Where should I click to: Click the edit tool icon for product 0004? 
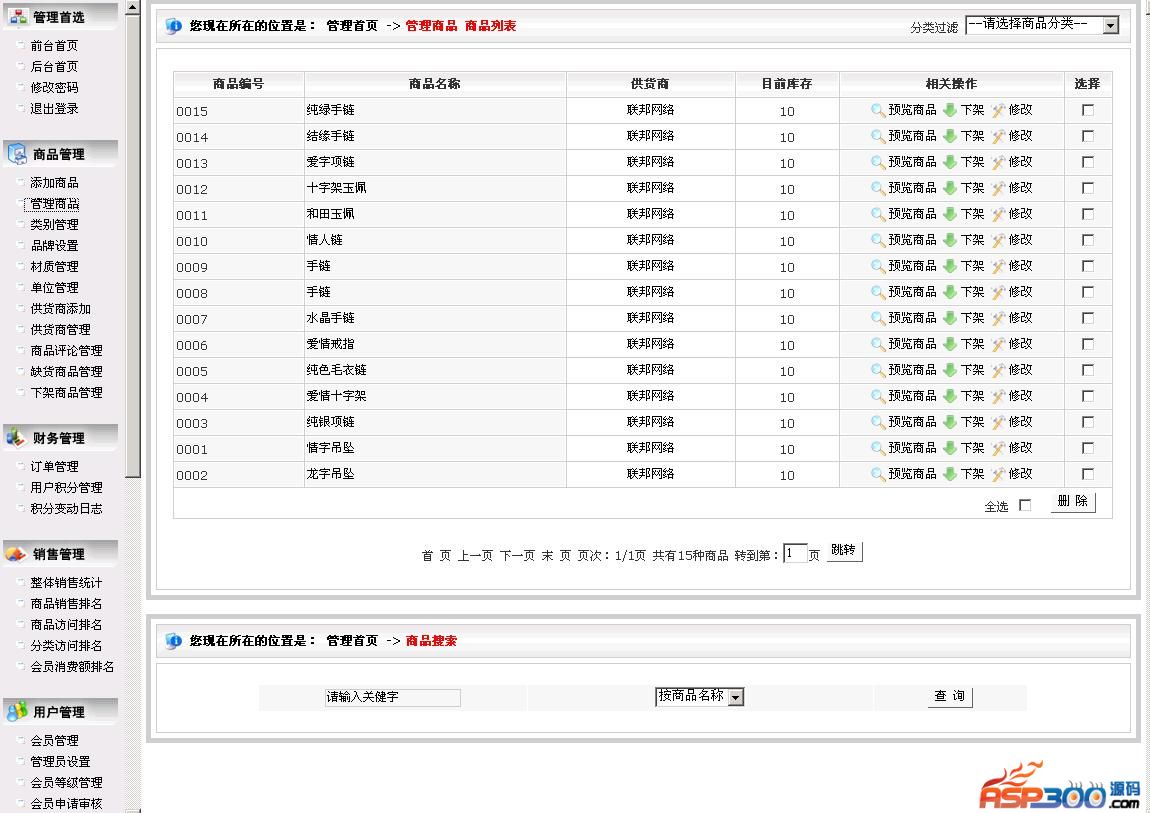998,397
